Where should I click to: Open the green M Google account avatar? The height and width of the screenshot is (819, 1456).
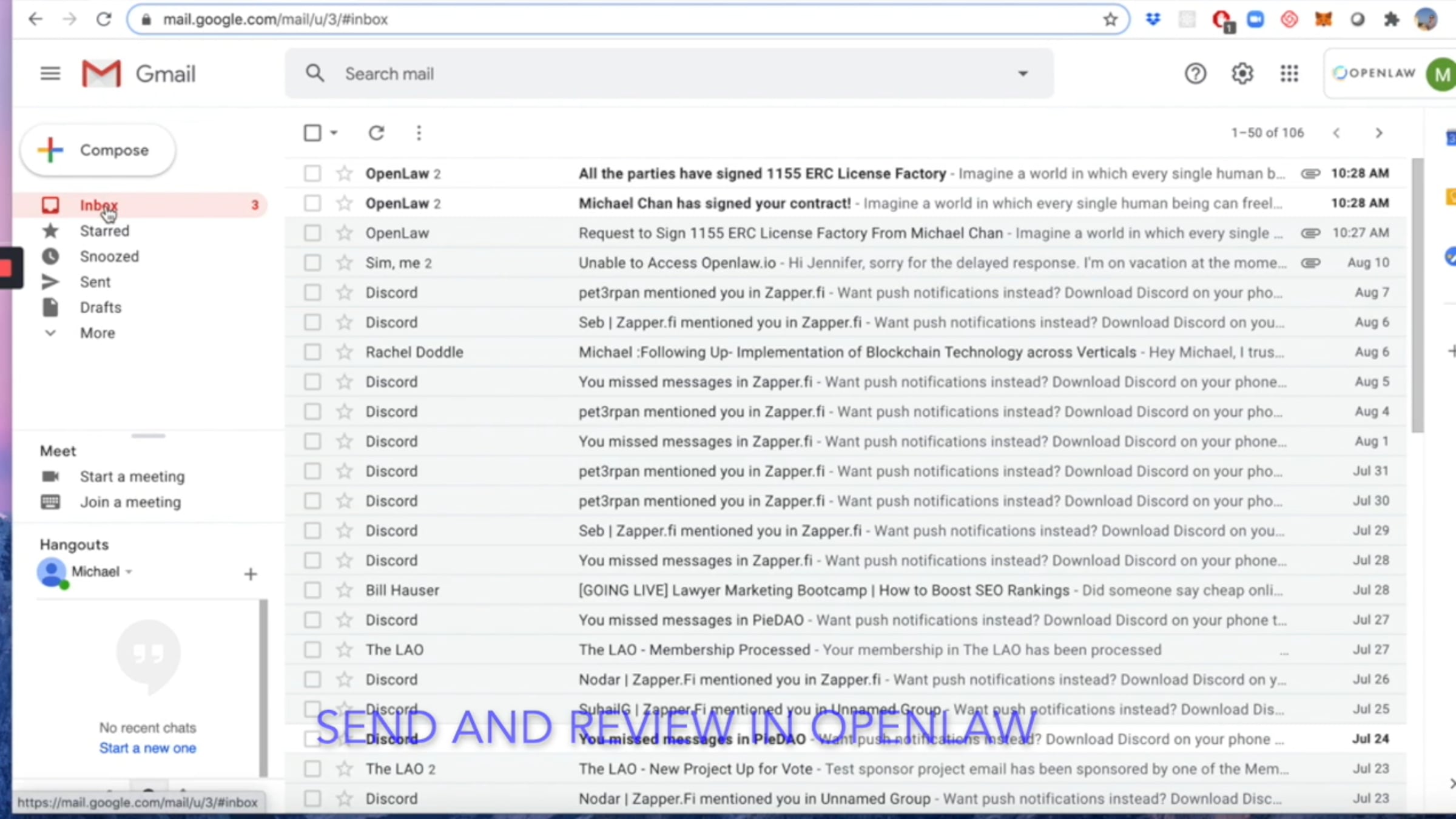click(x=1442, y=75)
